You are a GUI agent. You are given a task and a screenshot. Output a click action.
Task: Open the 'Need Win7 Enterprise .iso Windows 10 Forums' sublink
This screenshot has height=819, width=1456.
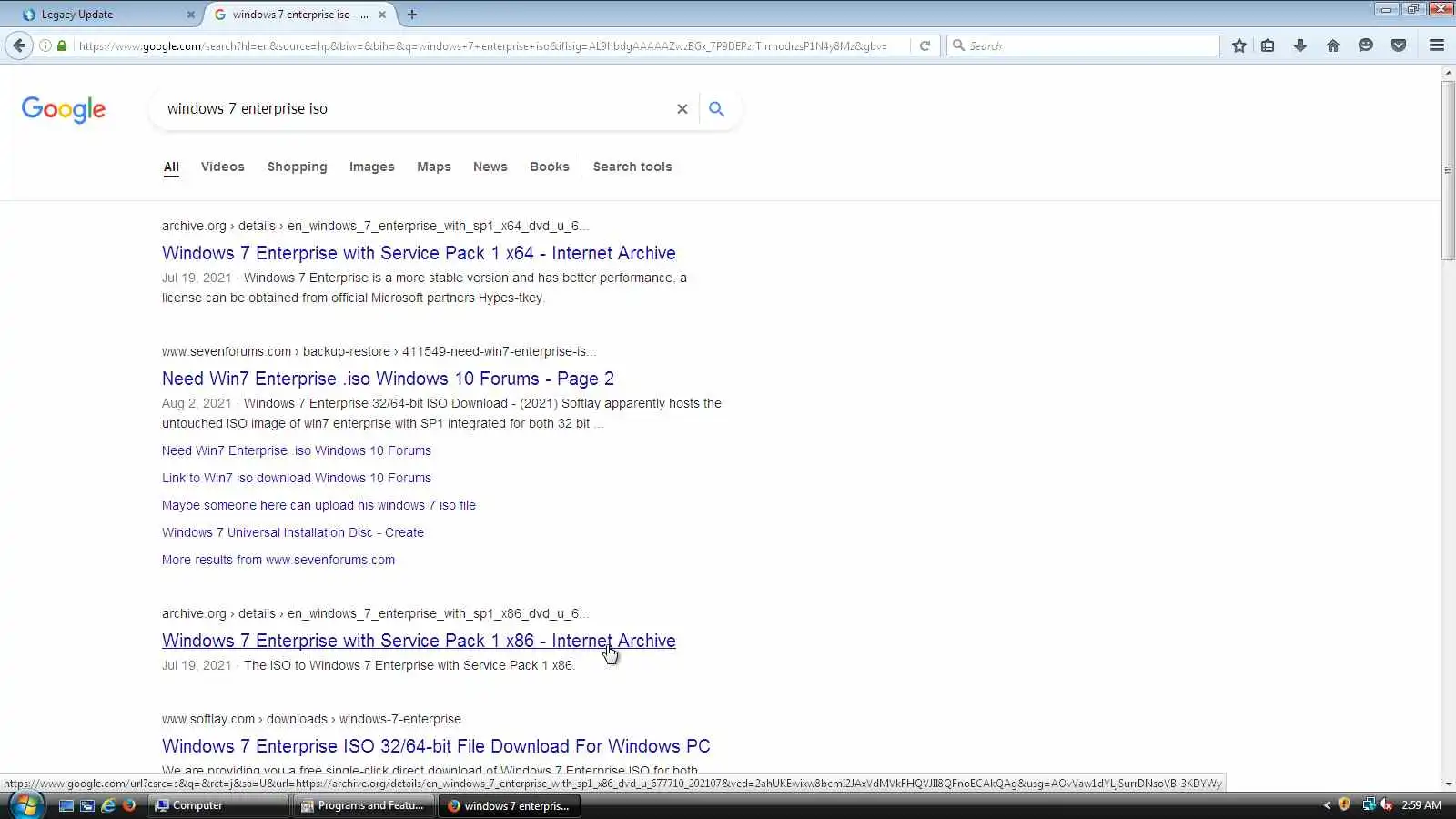[x=297, y=450]
